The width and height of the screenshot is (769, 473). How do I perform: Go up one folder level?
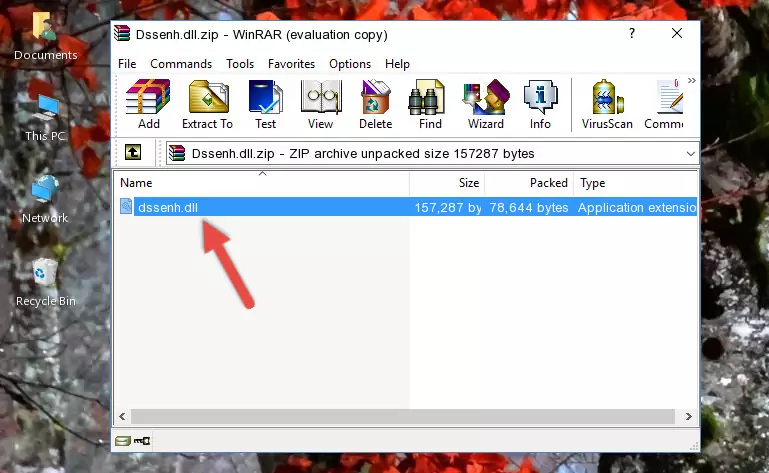point(133,152)
